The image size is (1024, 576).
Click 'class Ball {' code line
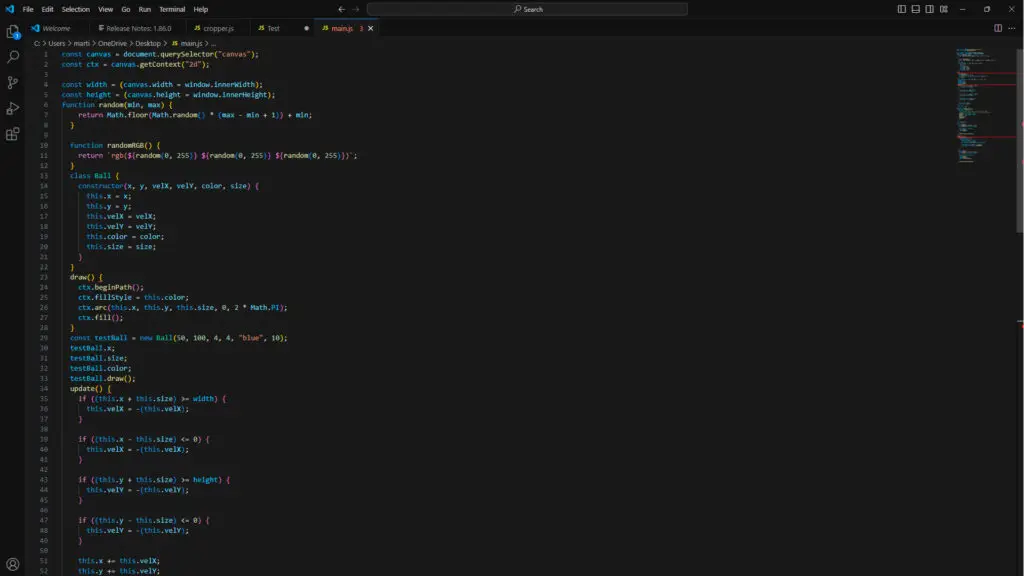pos(95,176)
